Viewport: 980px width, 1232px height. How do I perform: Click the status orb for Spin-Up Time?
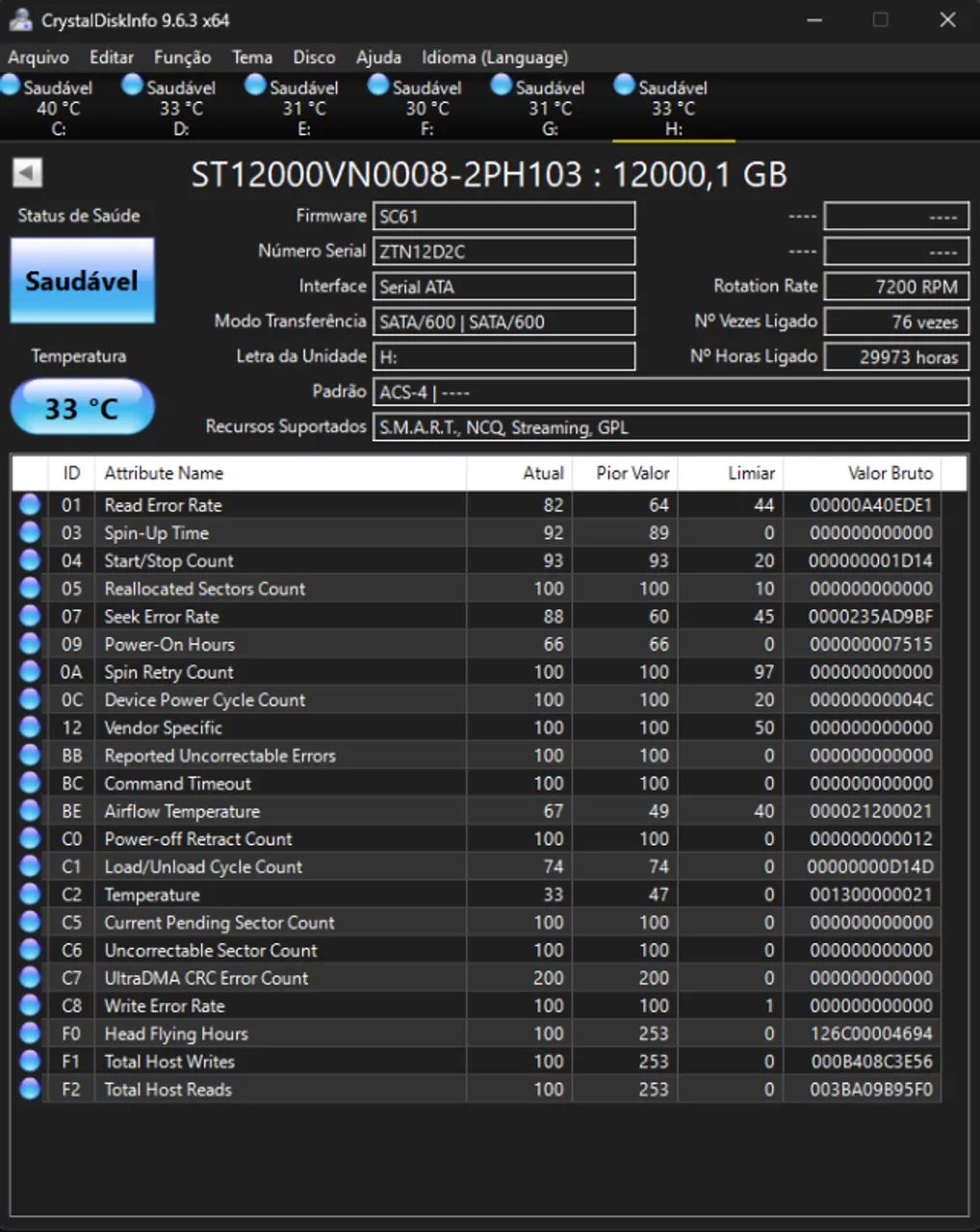[x=30, y=532]
